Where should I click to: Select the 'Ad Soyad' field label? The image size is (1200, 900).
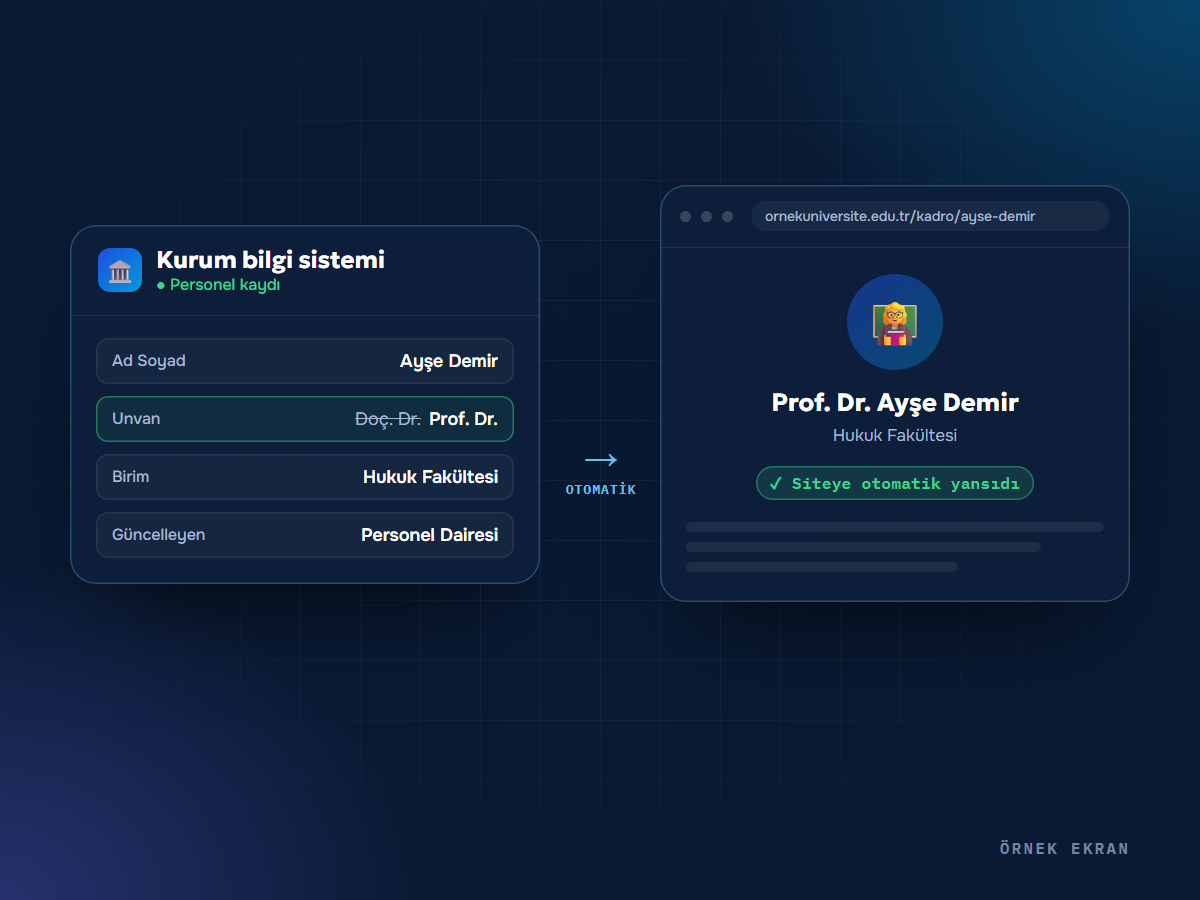[x=149, y=361]
